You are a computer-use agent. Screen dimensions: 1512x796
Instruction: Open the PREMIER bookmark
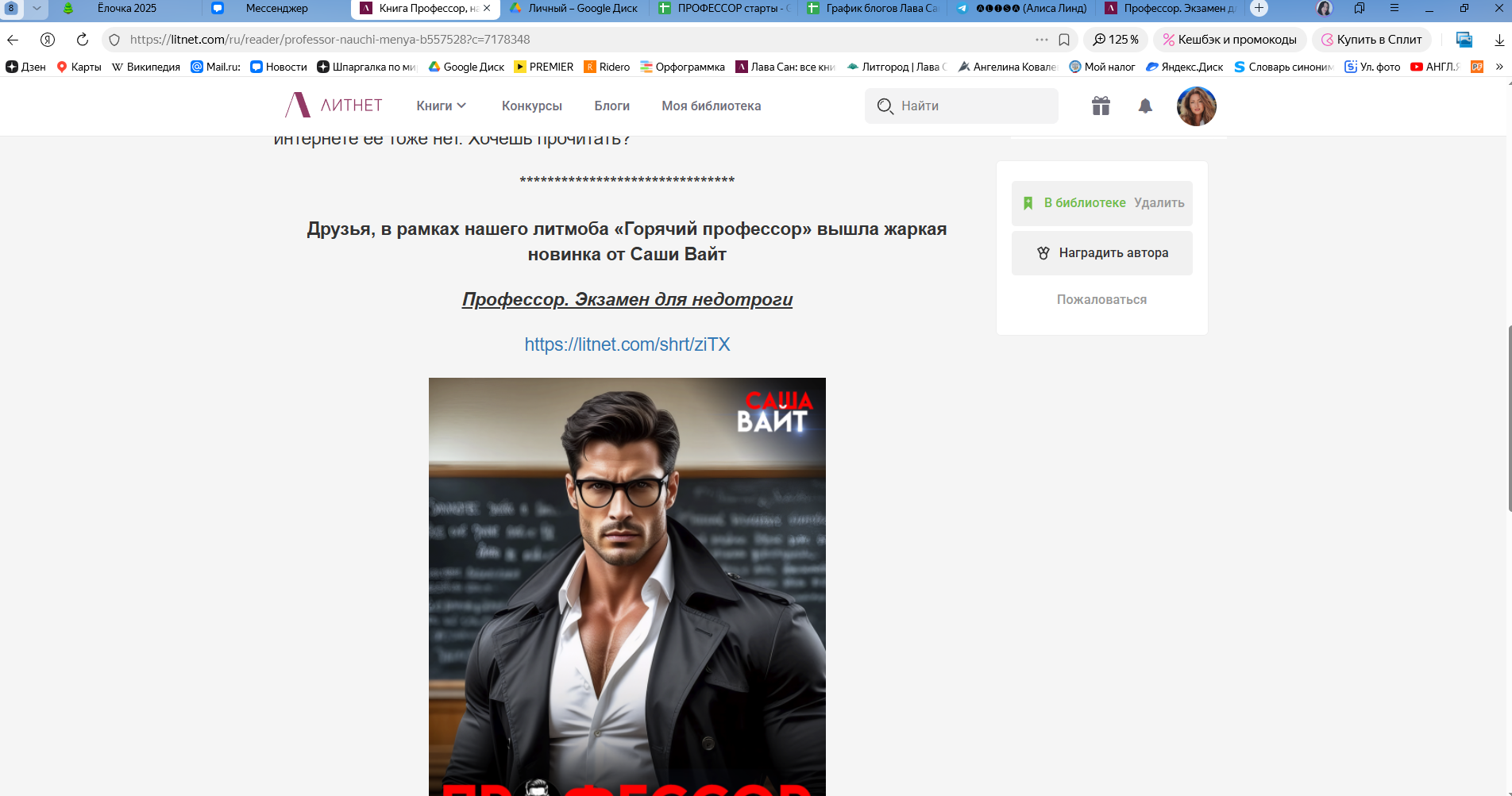[x=544, y=67]
